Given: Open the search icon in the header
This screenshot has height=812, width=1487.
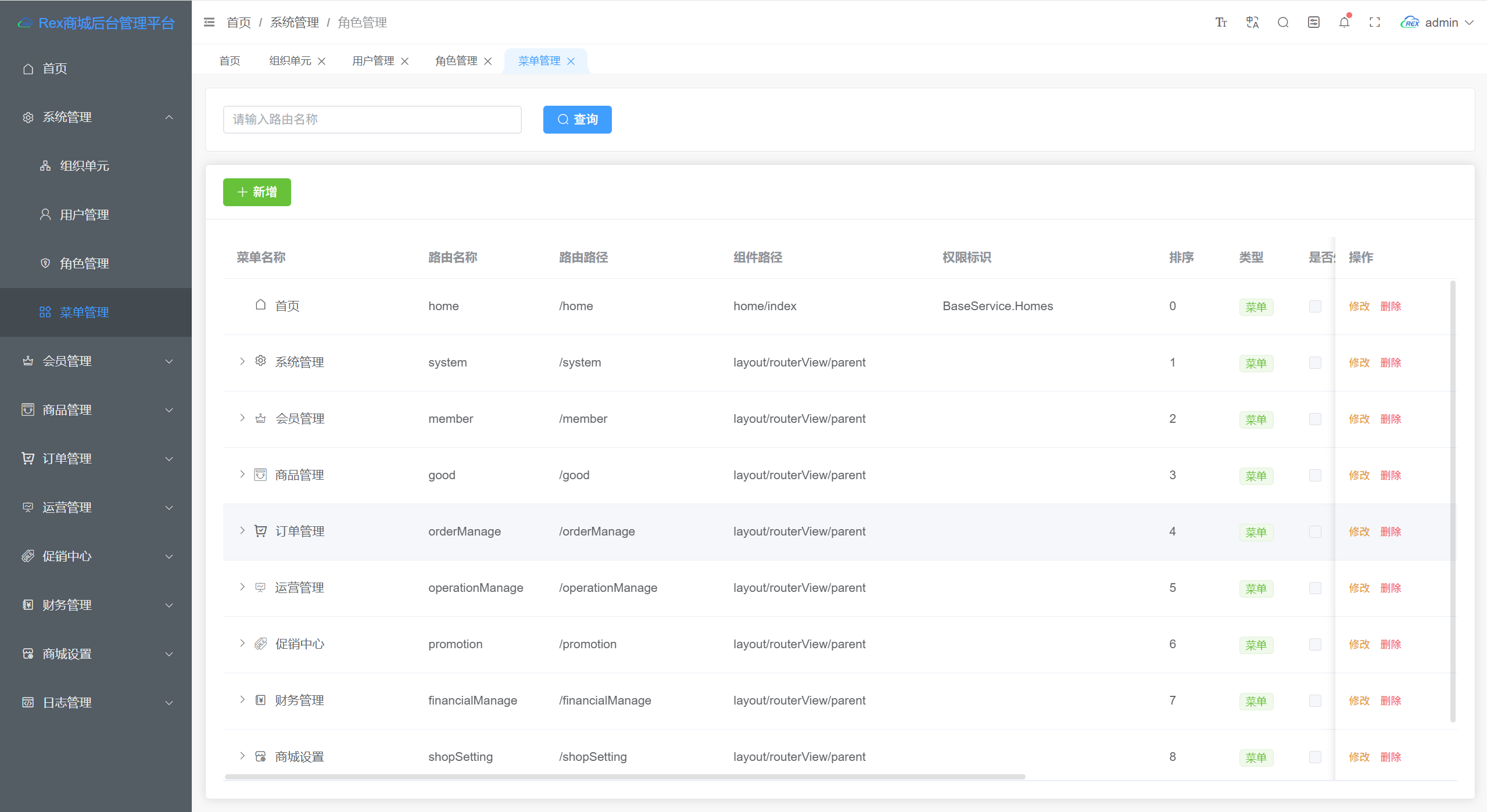Looking at the screenshot, I should (x=1283, y=23).
